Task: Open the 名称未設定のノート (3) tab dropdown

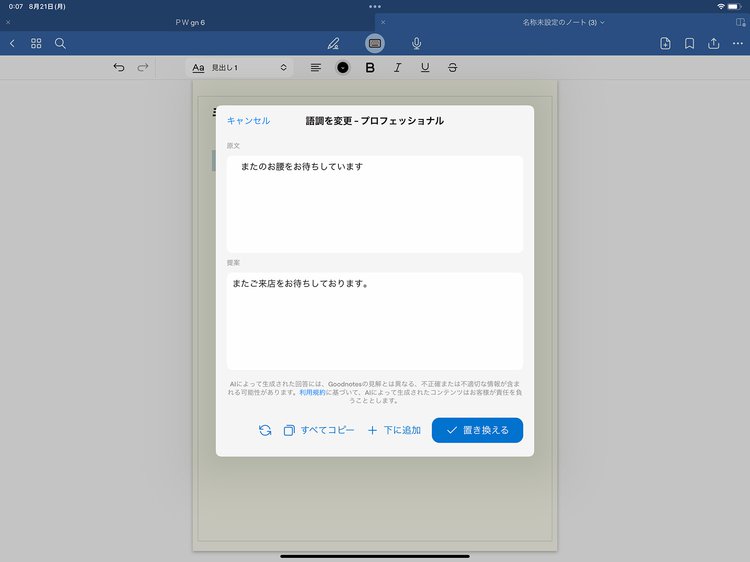Action: 563,22
